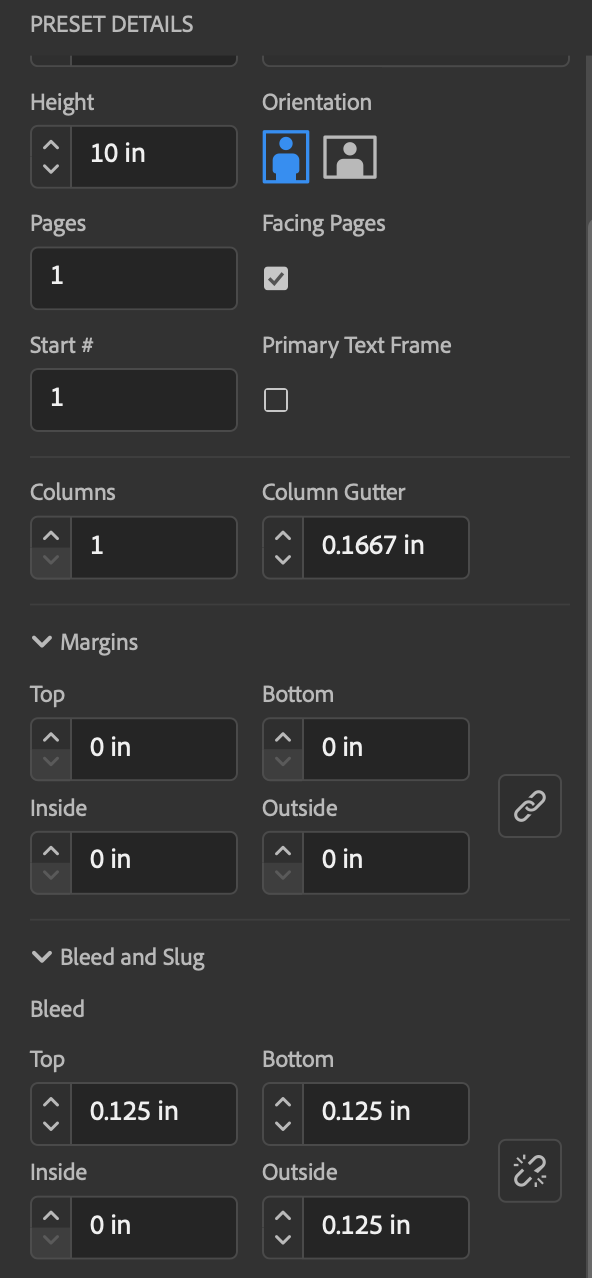Viewport: 592px width, 1278px height.
Task: Select the portrait orientation icon
Action: tap(286, 157)
